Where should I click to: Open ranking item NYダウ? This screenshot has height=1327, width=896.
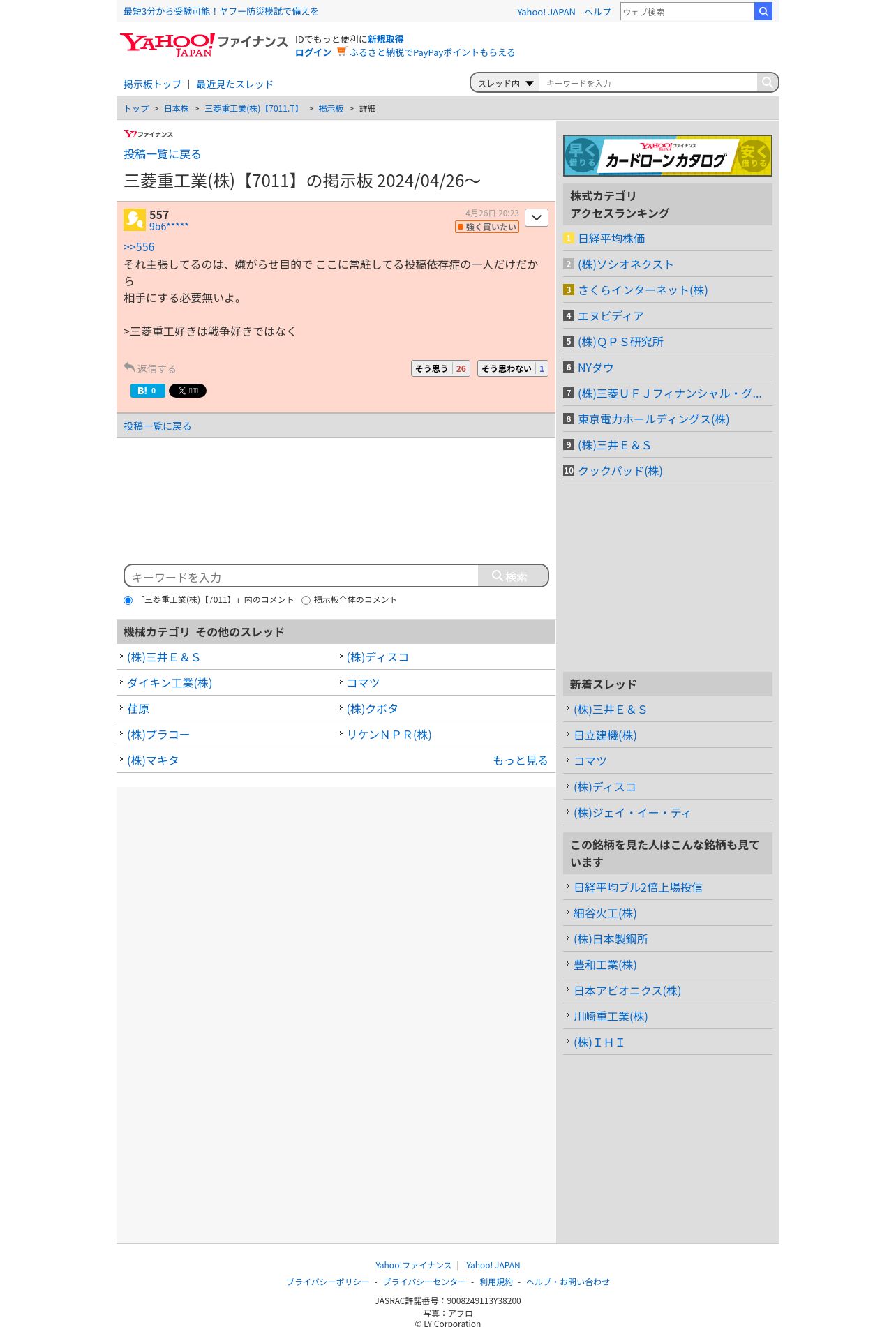tap(595, 368)
